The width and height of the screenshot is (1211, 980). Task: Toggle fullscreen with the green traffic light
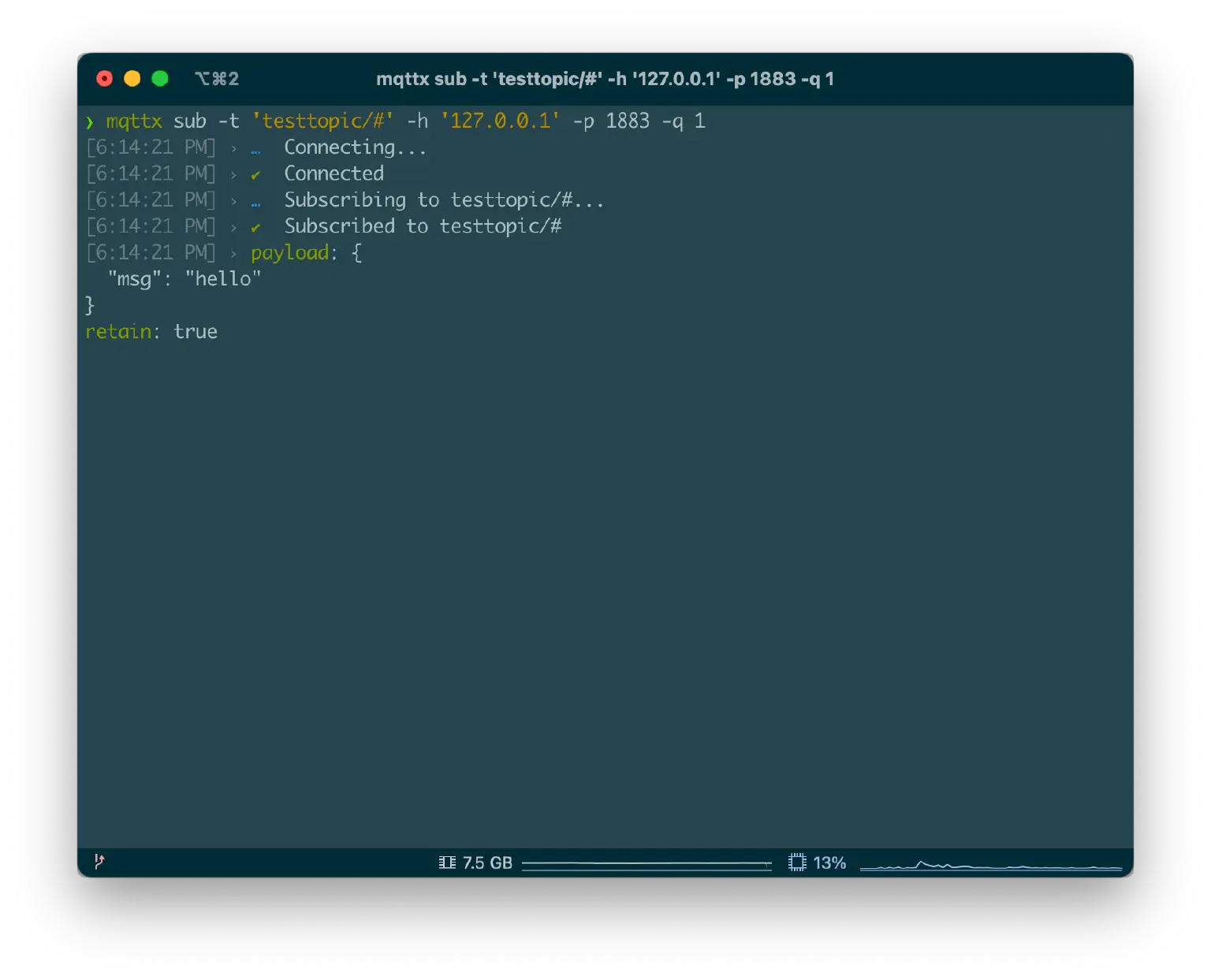pyautogui.click(x=160, y=79)
